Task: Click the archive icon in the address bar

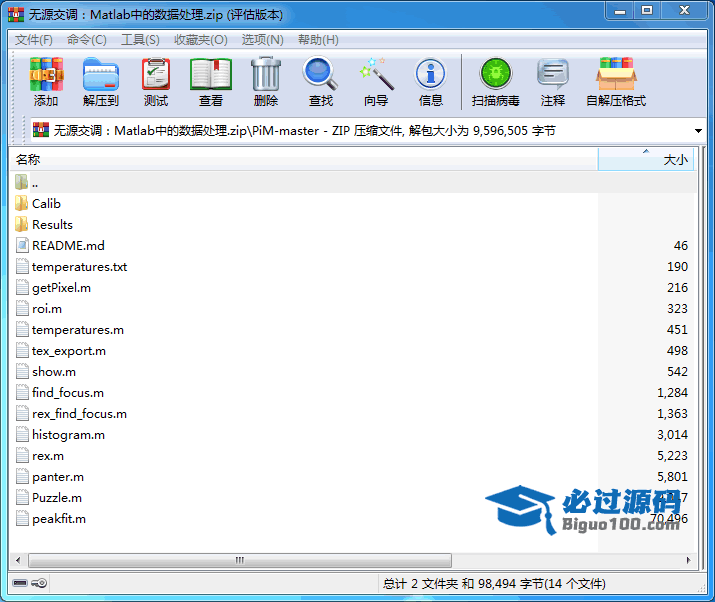Action: coord(41,130)
